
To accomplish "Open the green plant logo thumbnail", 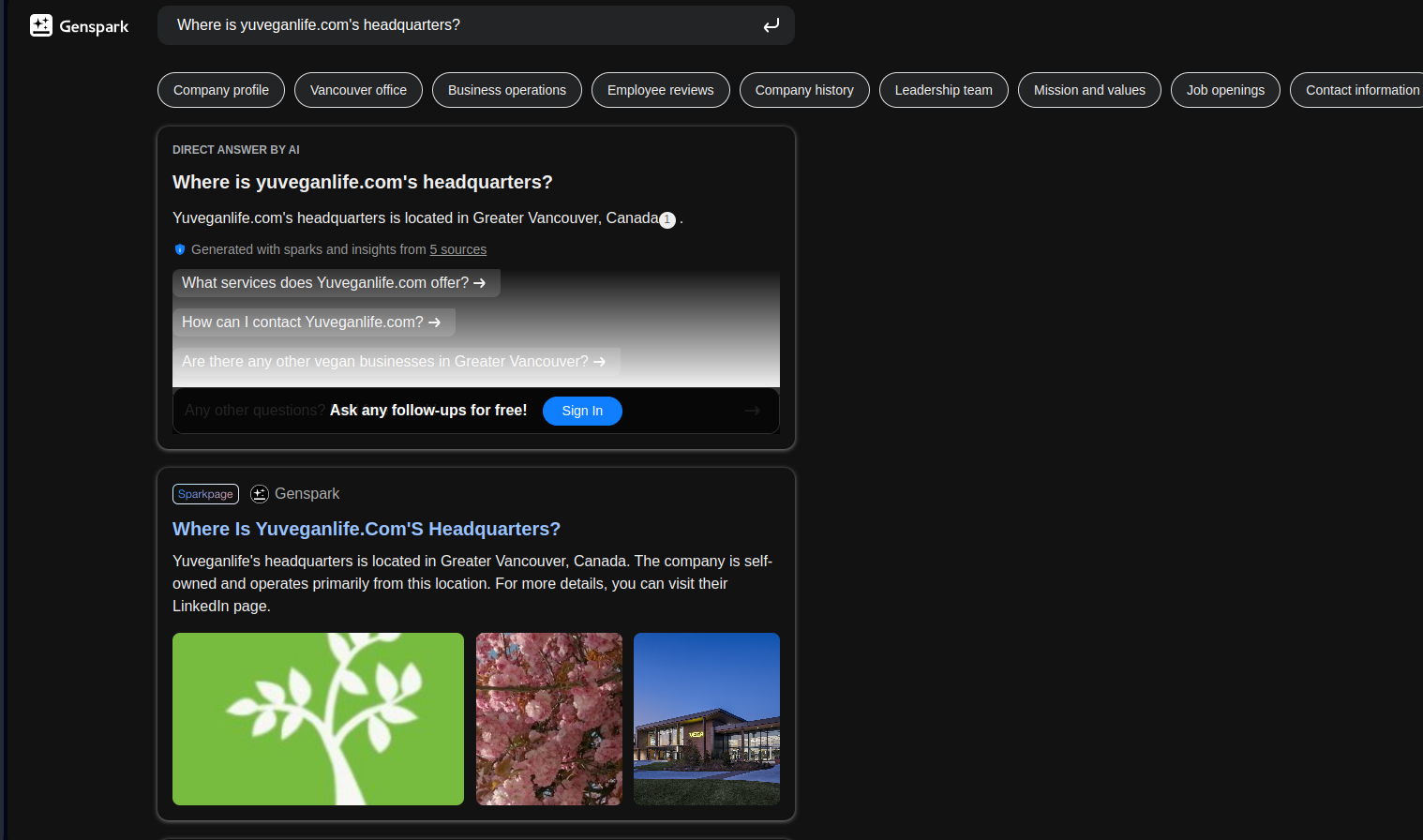I will click(318, 719).
